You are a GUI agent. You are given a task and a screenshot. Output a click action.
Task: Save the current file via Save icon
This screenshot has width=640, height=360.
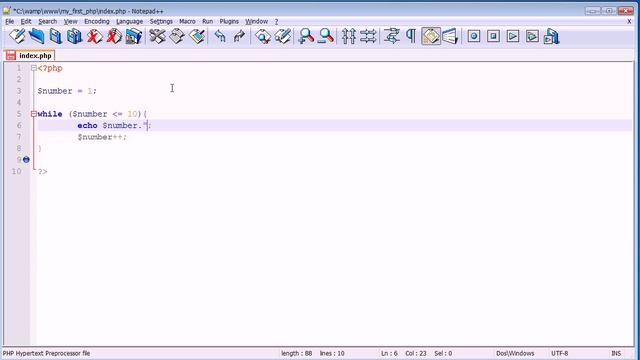tap(56, 36)
